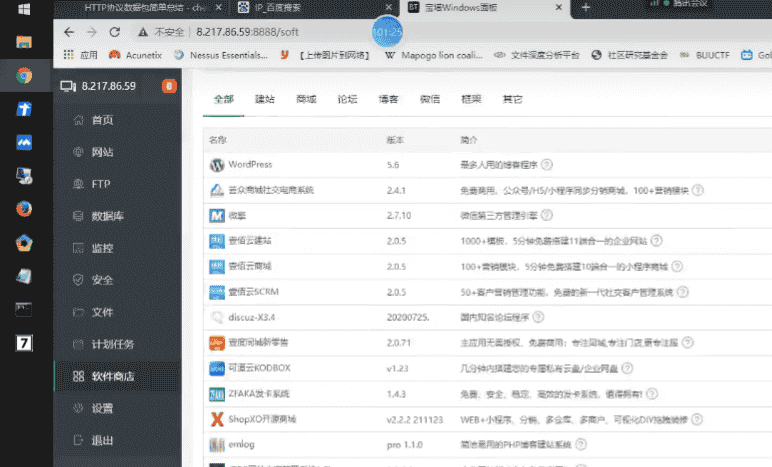Switch to the 全部 category tab

point(224,99)
